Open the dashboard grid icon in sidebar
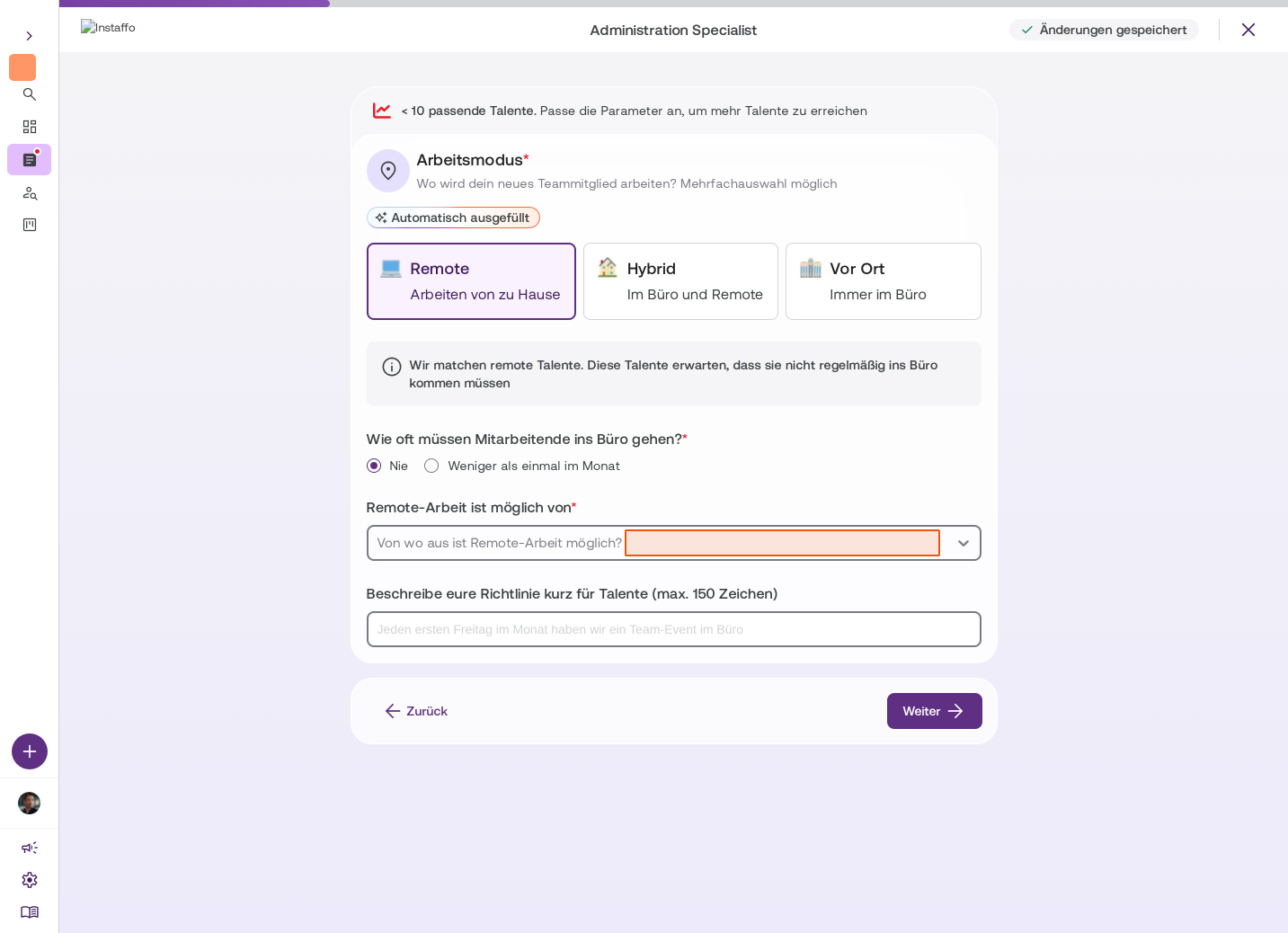1288x933 pixels. coord(30,127)
